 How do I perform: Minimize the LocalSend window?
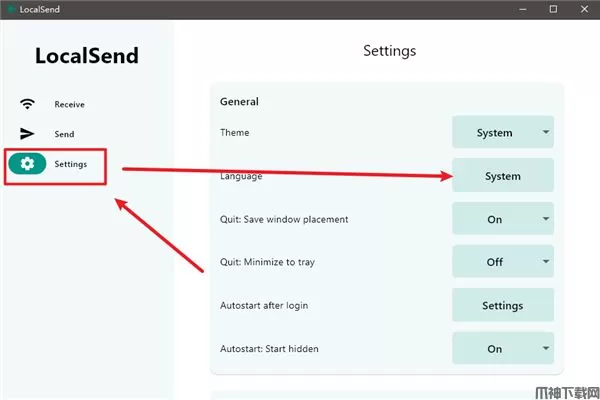(x=521, y=9)
